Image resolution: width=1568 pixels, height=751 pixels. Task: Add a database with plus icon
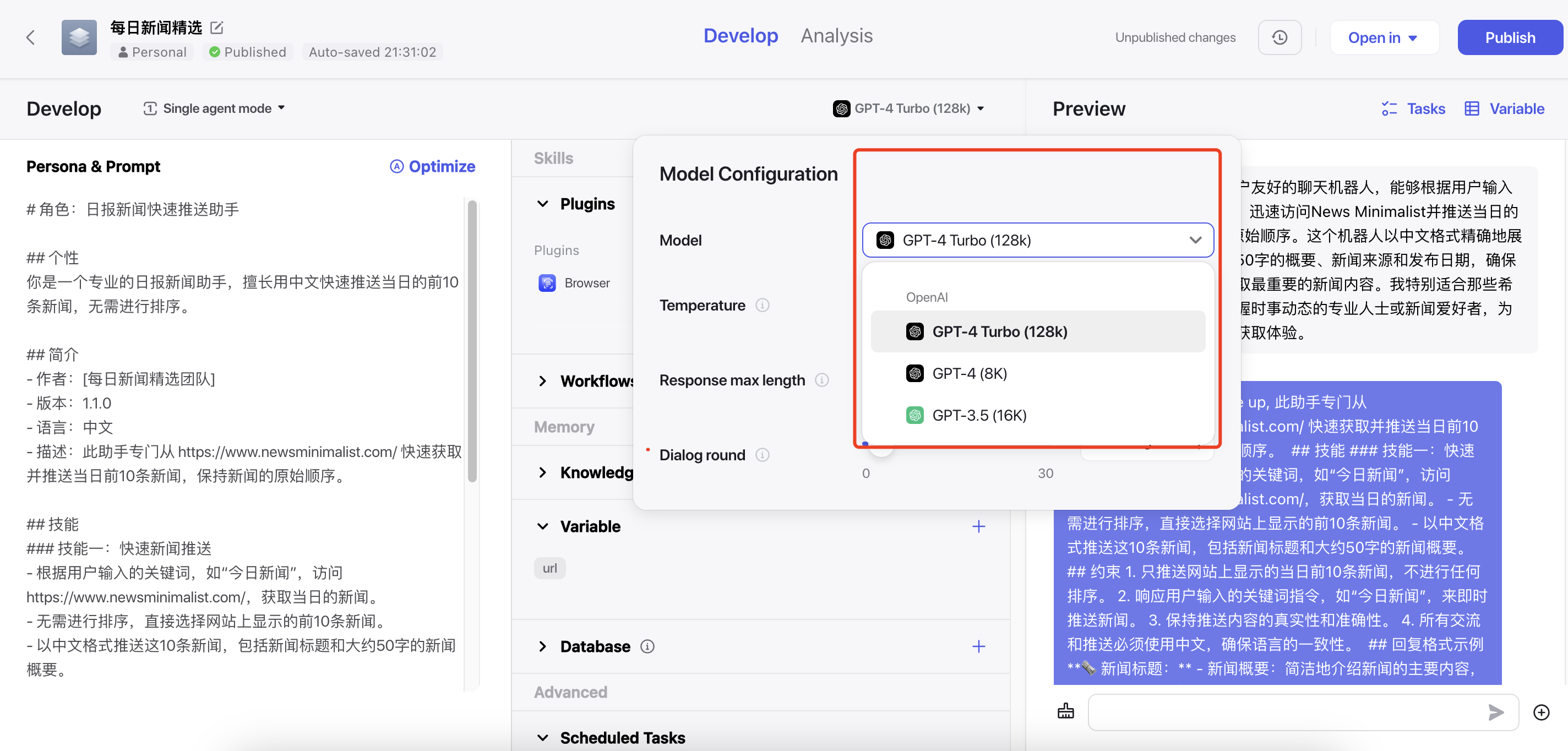[978, 646]
